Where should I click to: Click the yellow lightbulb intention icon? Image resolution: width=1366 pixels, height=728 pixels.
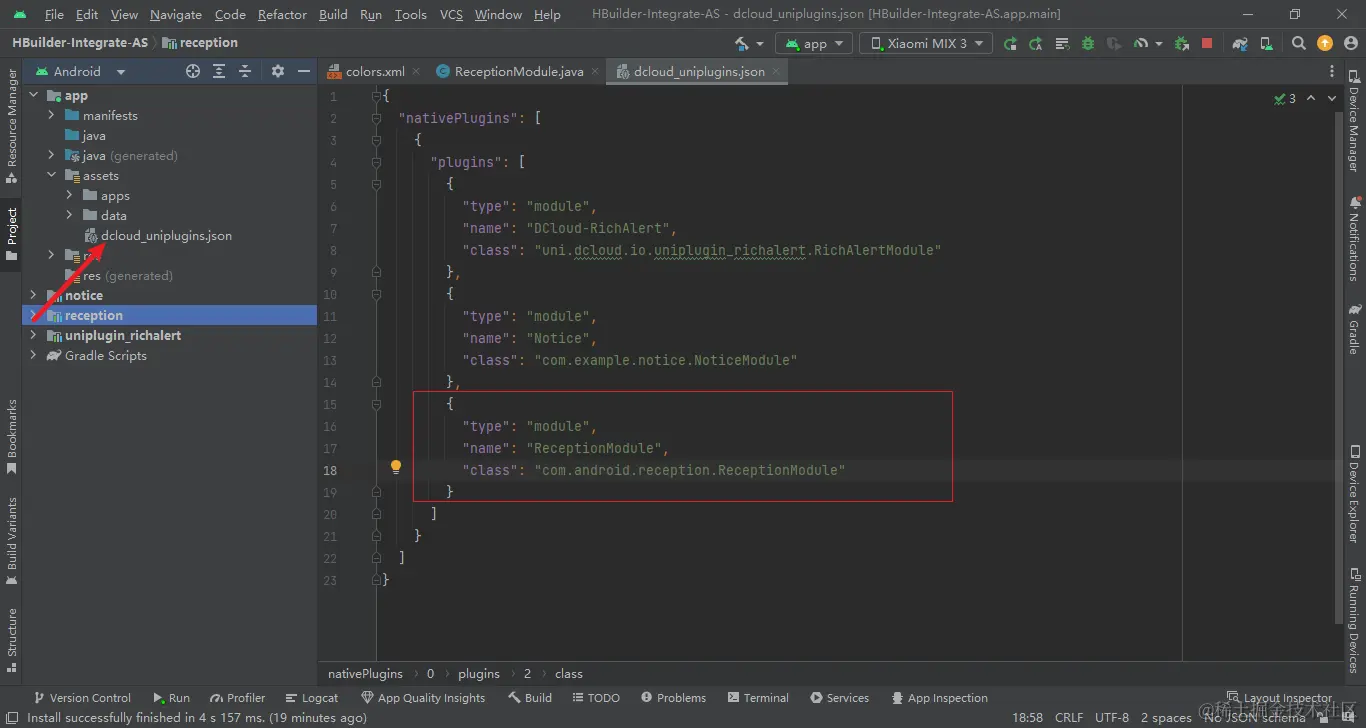coord(396,467)
